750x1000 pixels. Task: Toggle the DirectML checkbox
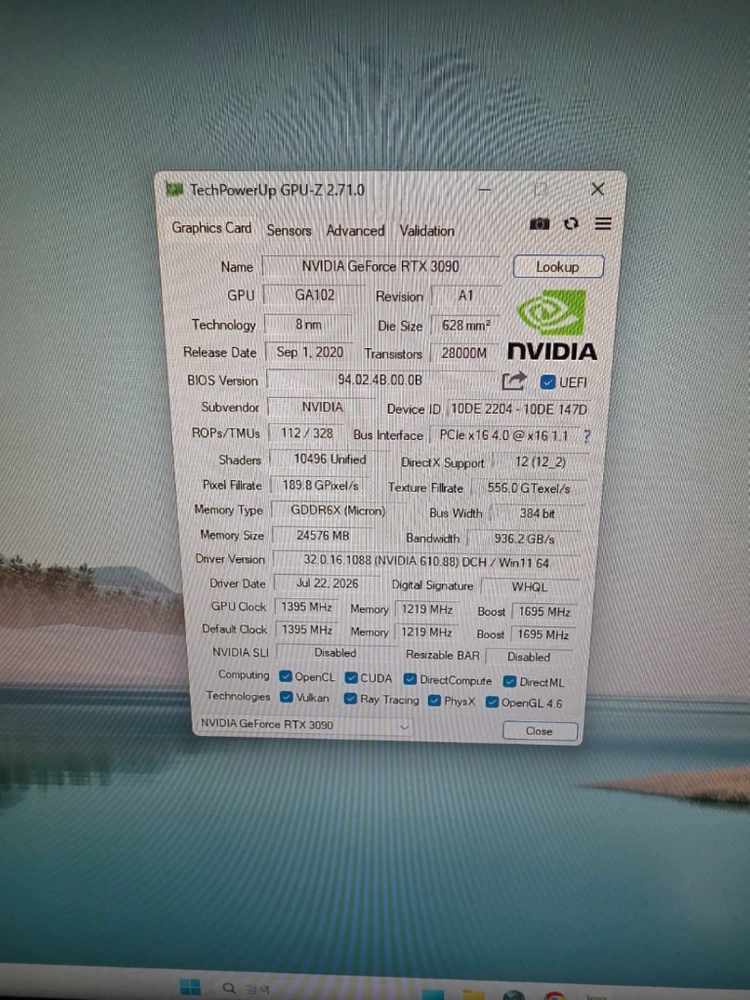[510, 682]
